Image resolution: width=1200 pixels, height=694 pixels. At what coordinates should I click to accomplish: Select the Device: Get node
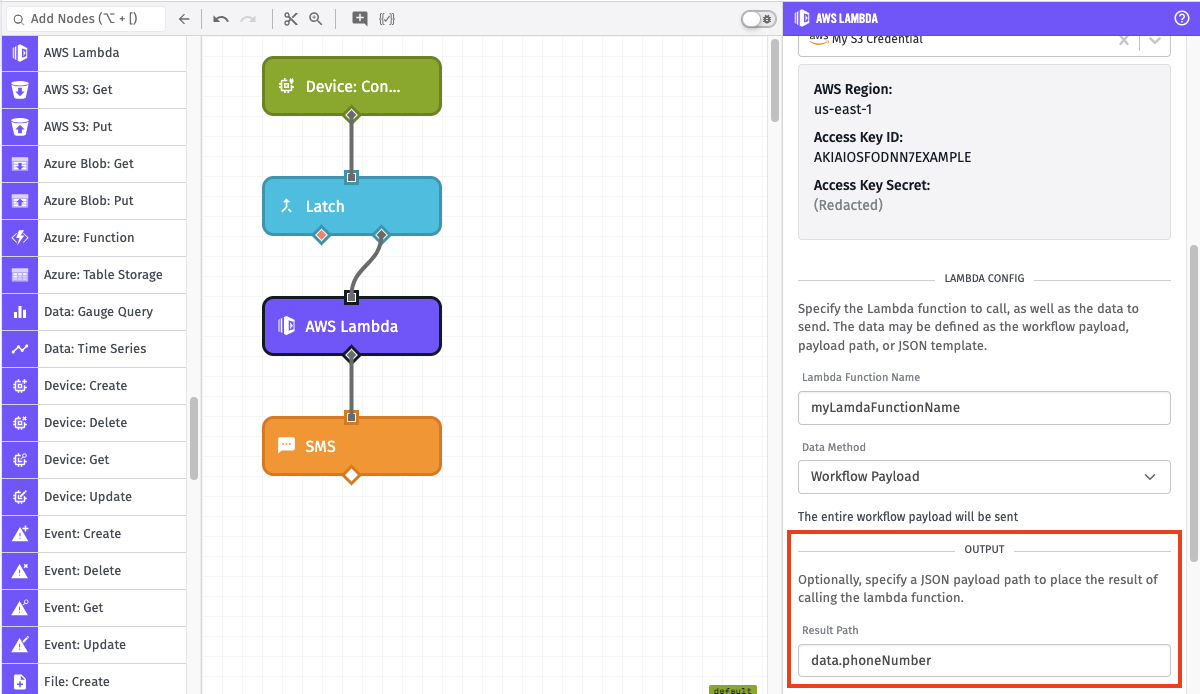point(94,460)
